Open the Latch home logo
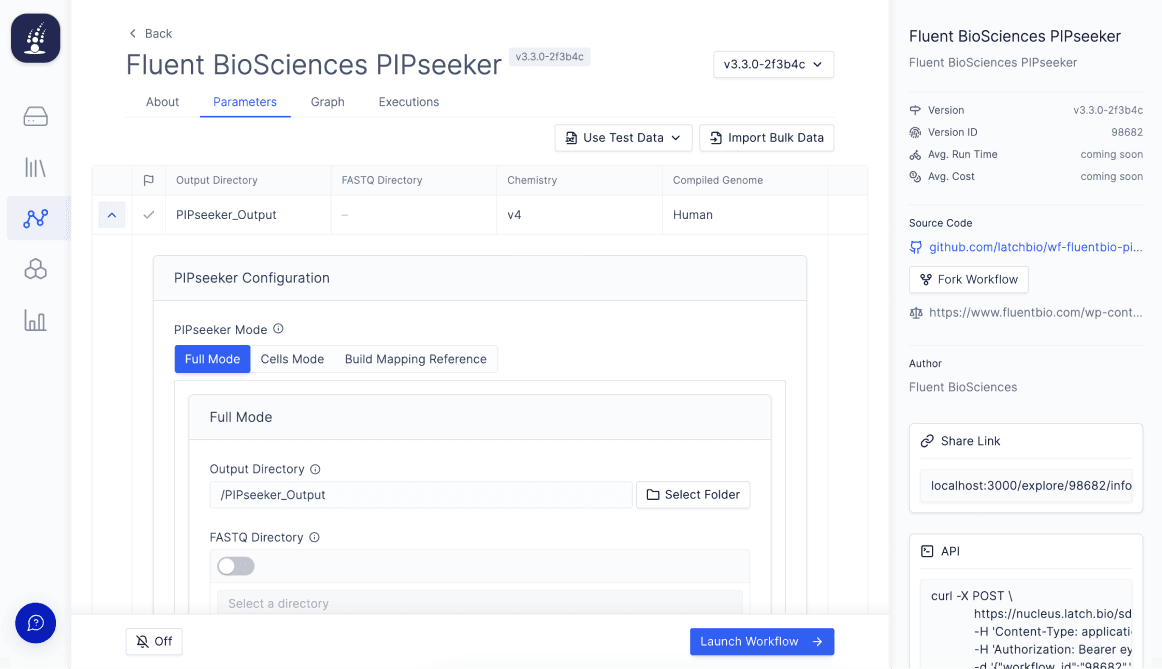Viewport: 1162px width, 669px height. tap(36, 39)
